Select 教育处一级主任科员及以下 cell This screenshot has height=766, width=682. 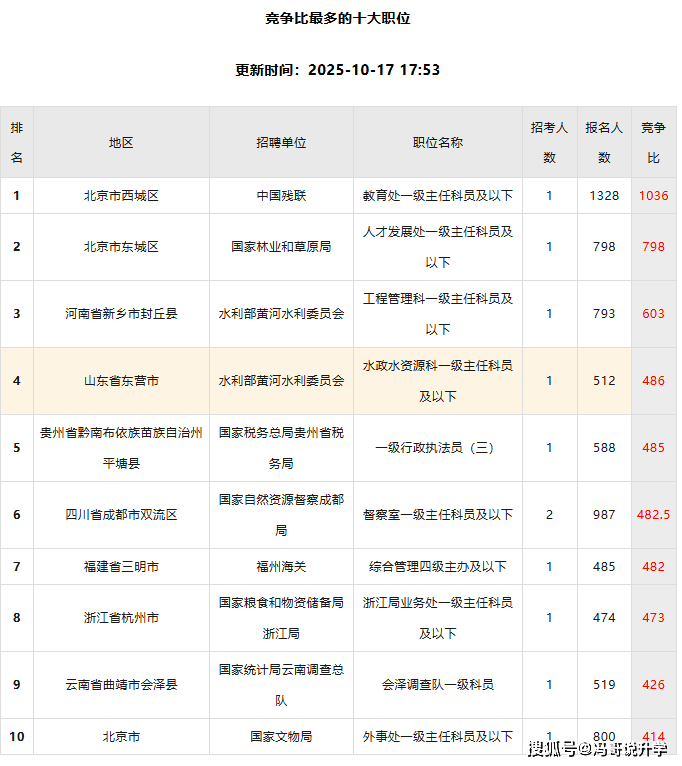(438, 196)
